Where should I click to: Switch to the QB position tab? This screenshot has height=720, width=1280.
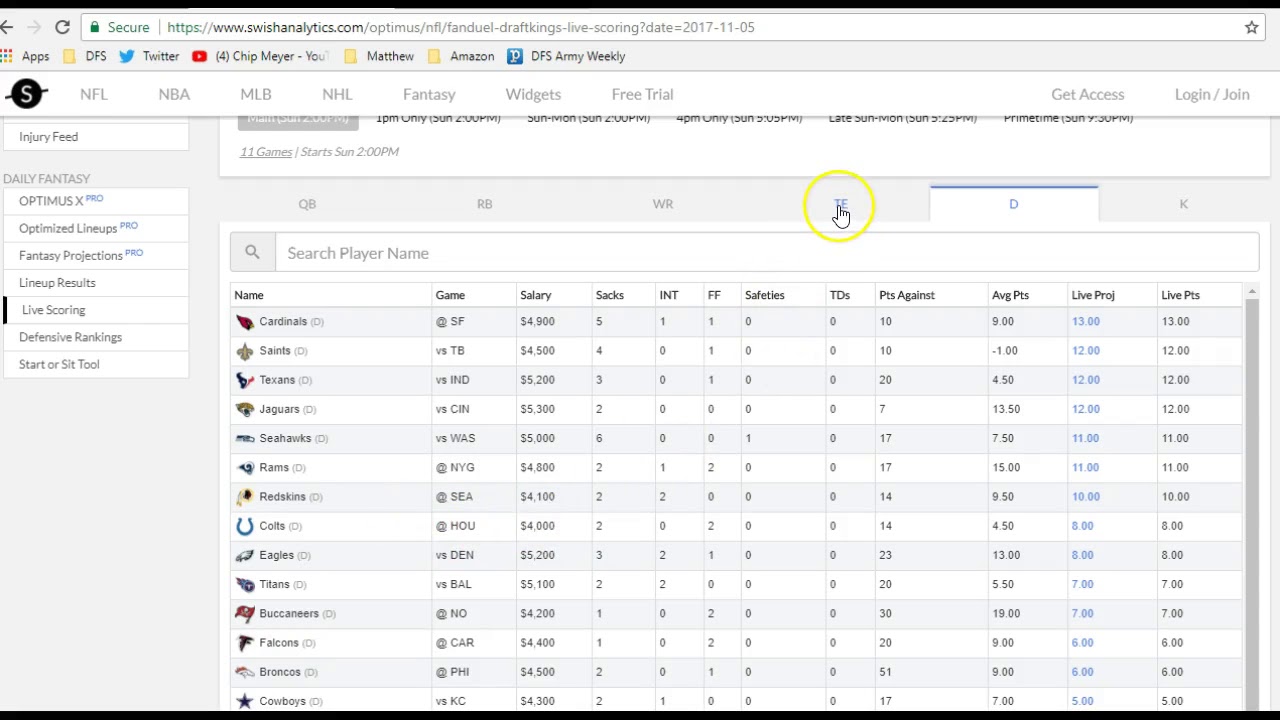[x=307, y=204]
